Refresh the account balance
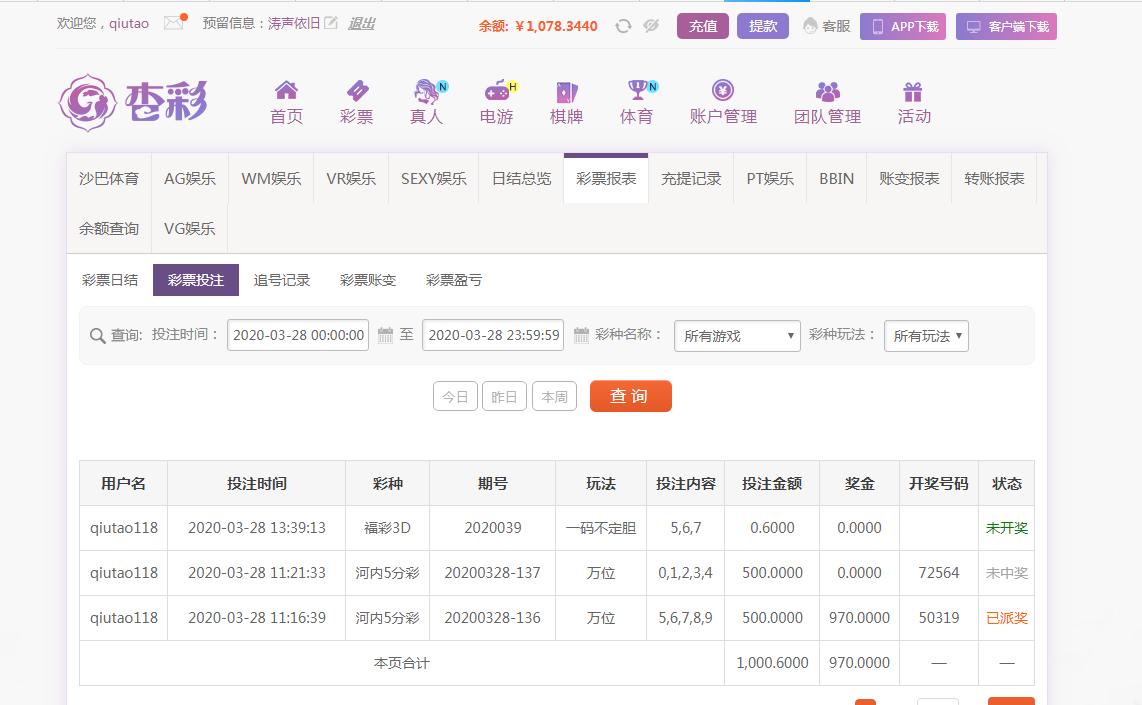The width and height of the screenshot is (1142, 705). 623,26
